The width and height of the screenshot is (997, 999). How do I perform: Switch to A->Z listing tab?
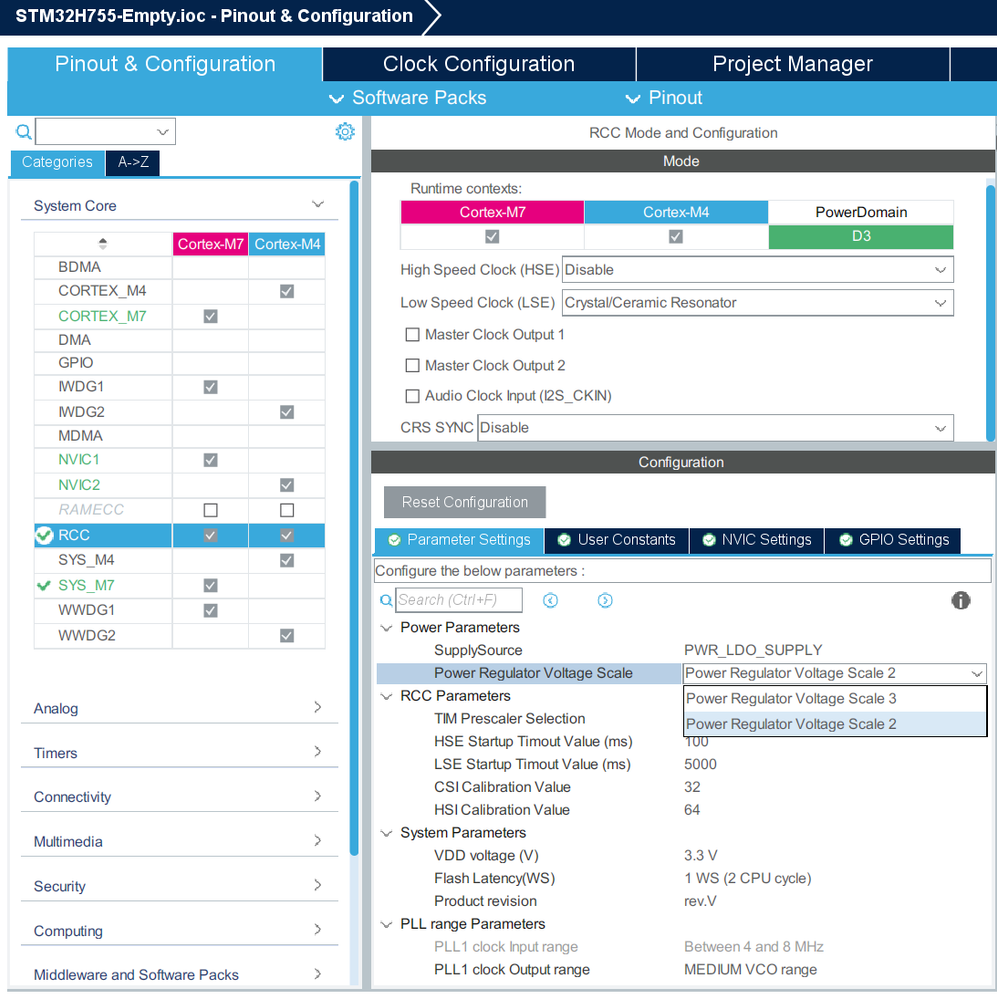pyautogui.click(x=133, y=162)
